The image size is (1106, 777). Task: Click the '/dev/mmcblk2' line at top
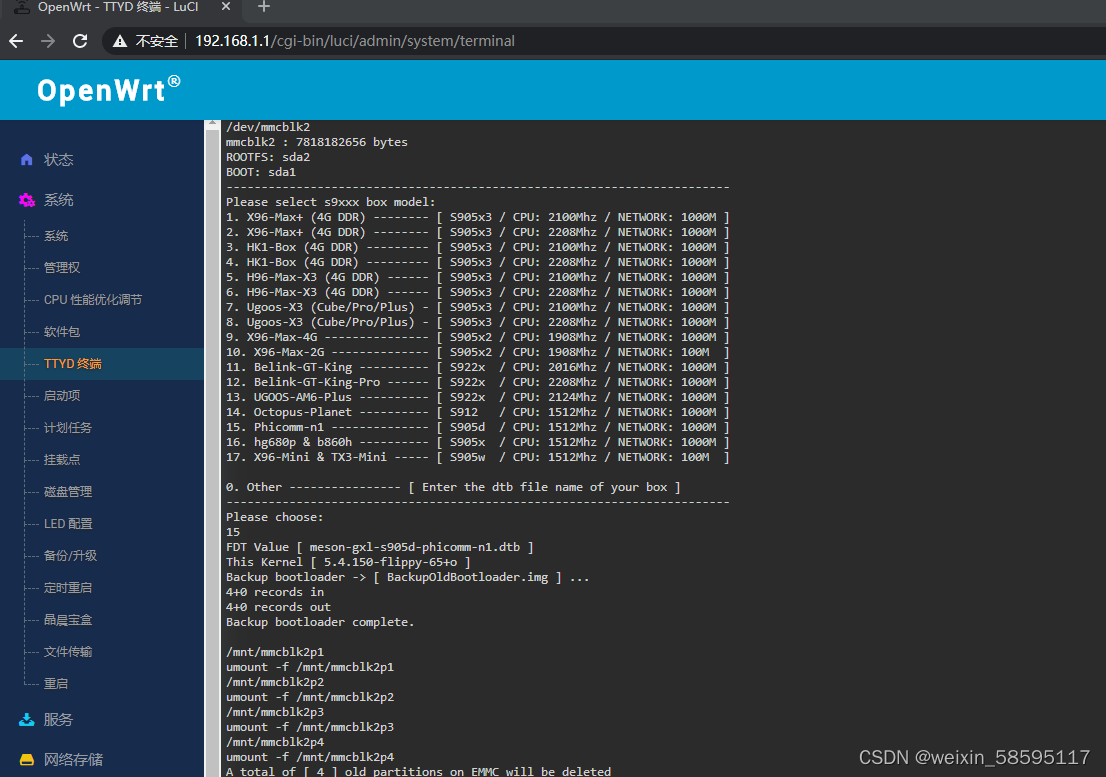[268, 127]
